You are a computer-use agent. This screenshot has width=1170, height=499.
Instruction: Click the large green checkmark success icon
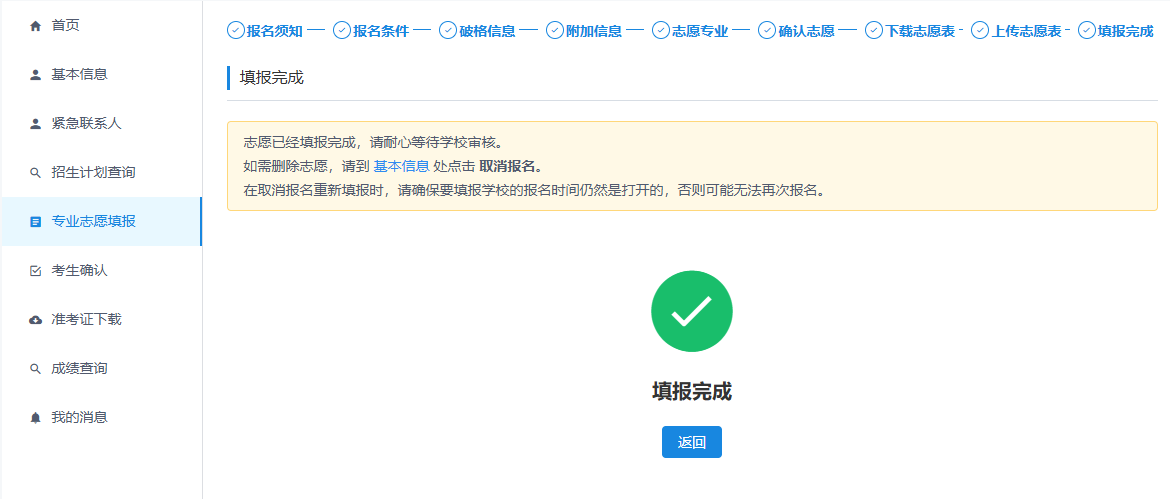(x=691, y=312)
